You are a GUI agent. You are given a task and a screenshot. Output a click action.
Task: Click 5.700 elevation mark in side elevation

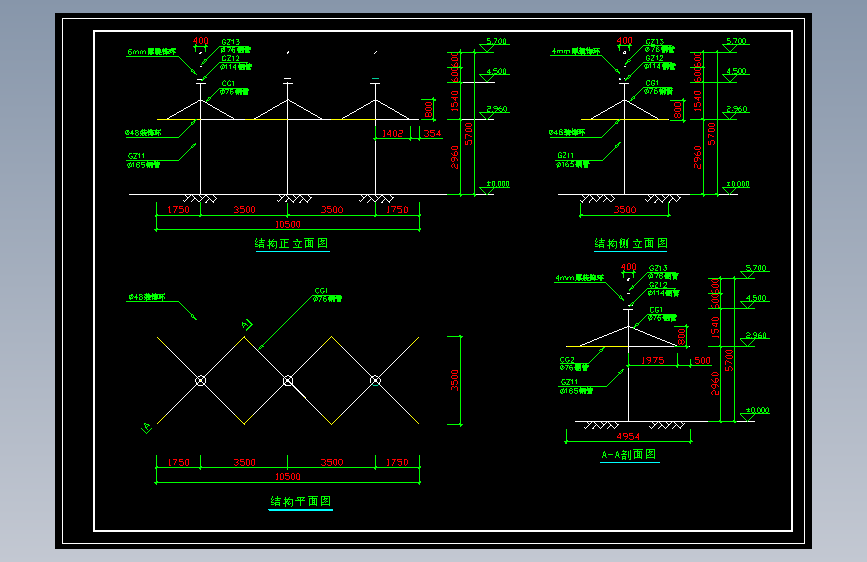coord(737,41)
